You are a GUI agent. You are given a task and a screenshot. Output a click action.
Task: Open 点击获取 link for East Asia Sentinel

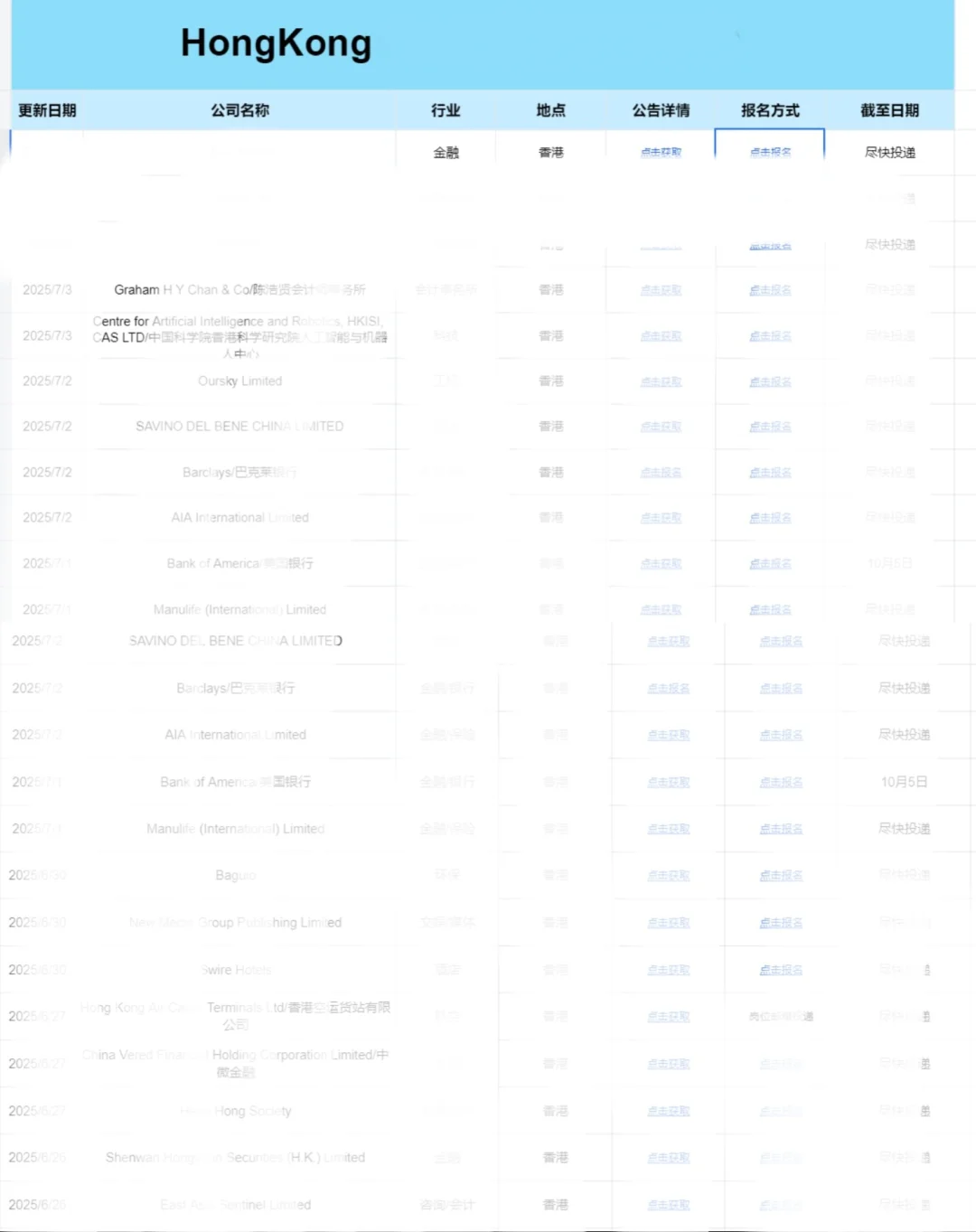pos(669,1205)
